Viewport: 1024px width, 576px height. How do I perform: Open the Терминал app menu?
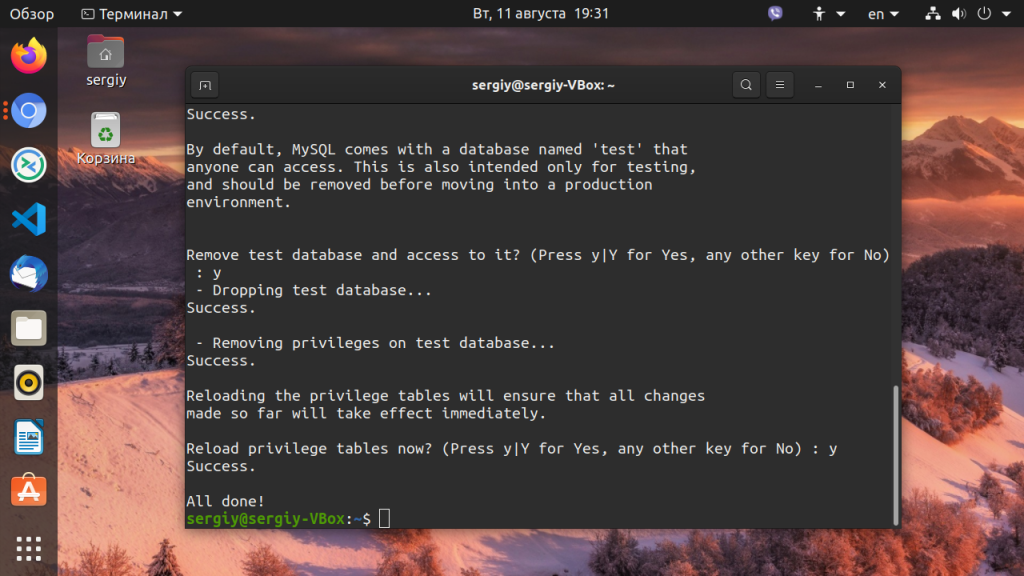[131, 14]
